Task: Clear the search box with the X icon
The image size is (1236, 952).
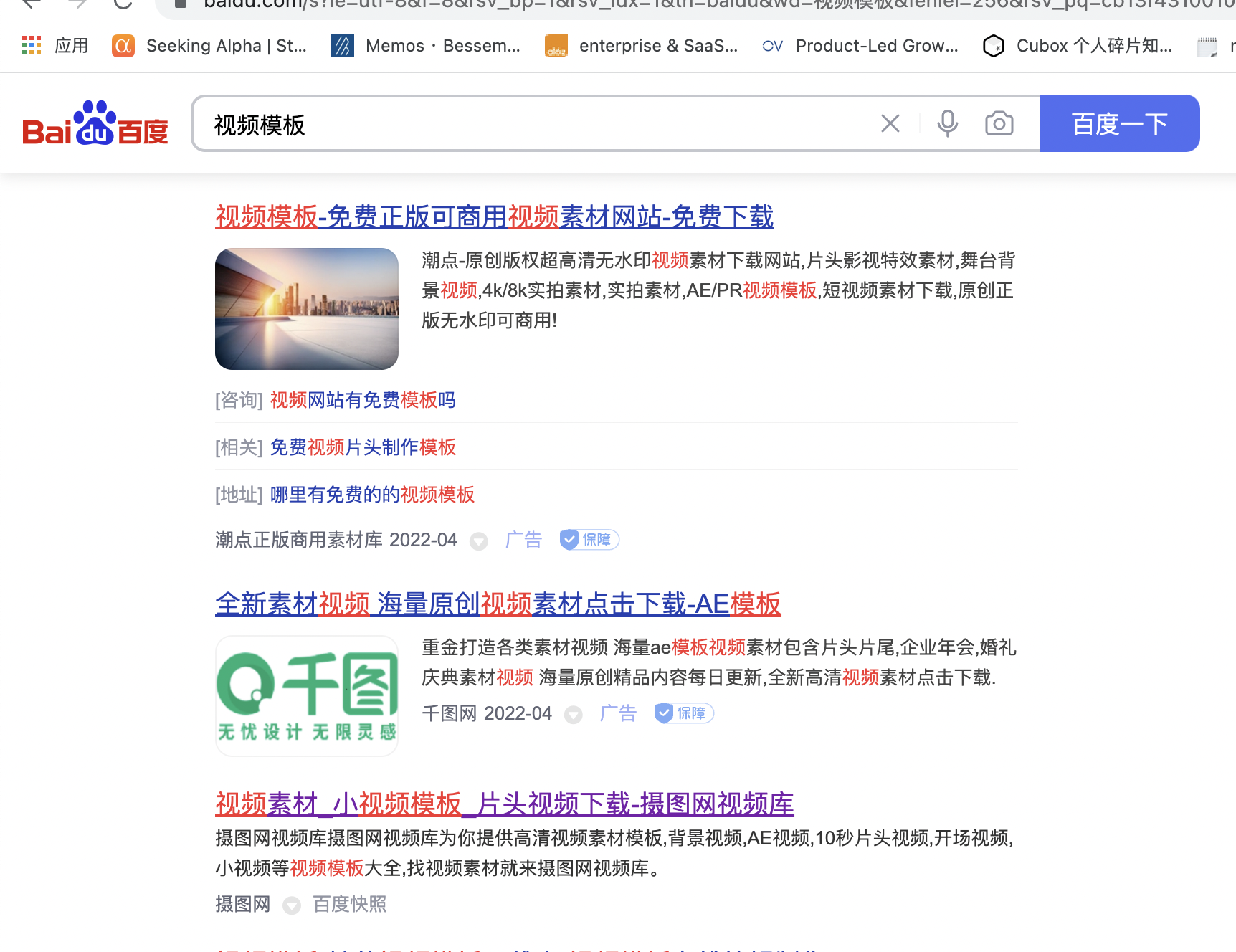Action: pos(890,123)
